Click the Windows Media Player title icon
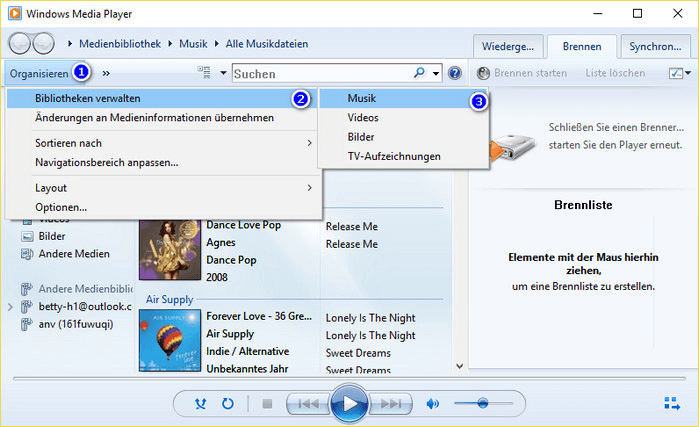699x427 pixels. point(15,13)
